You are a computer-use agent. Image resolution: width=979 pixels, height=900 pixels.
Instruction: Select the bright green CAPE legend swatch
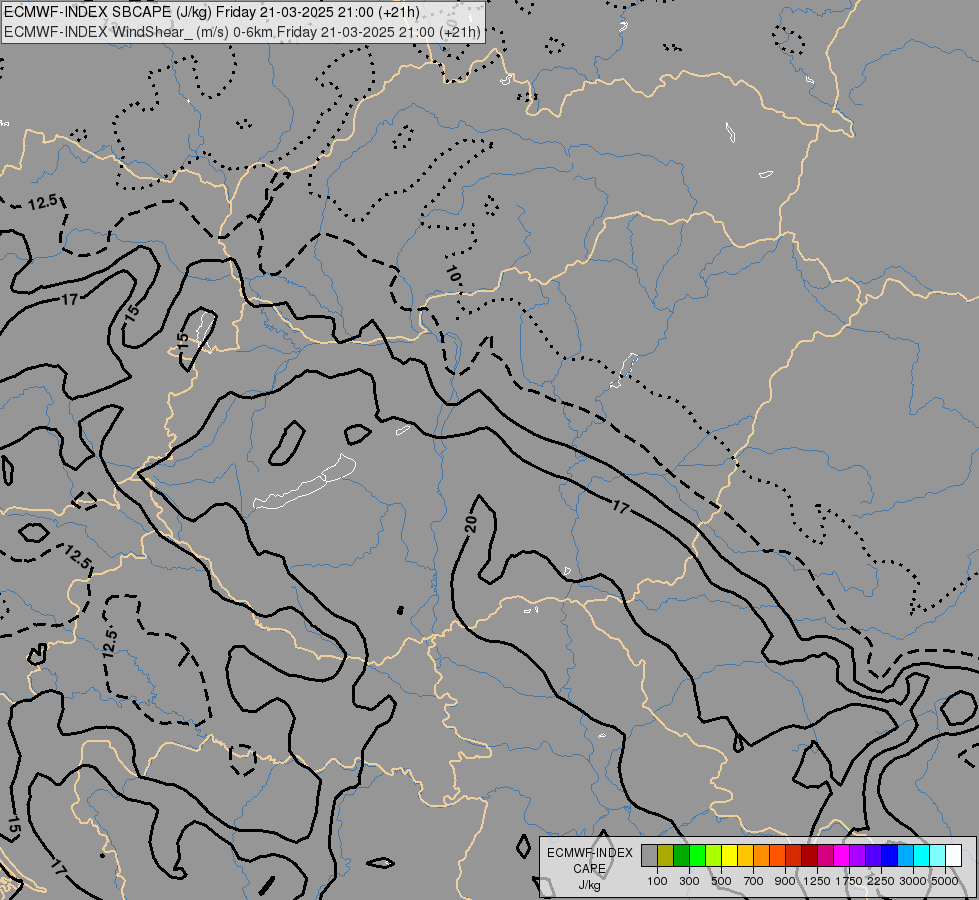click(x=697, y=855)
